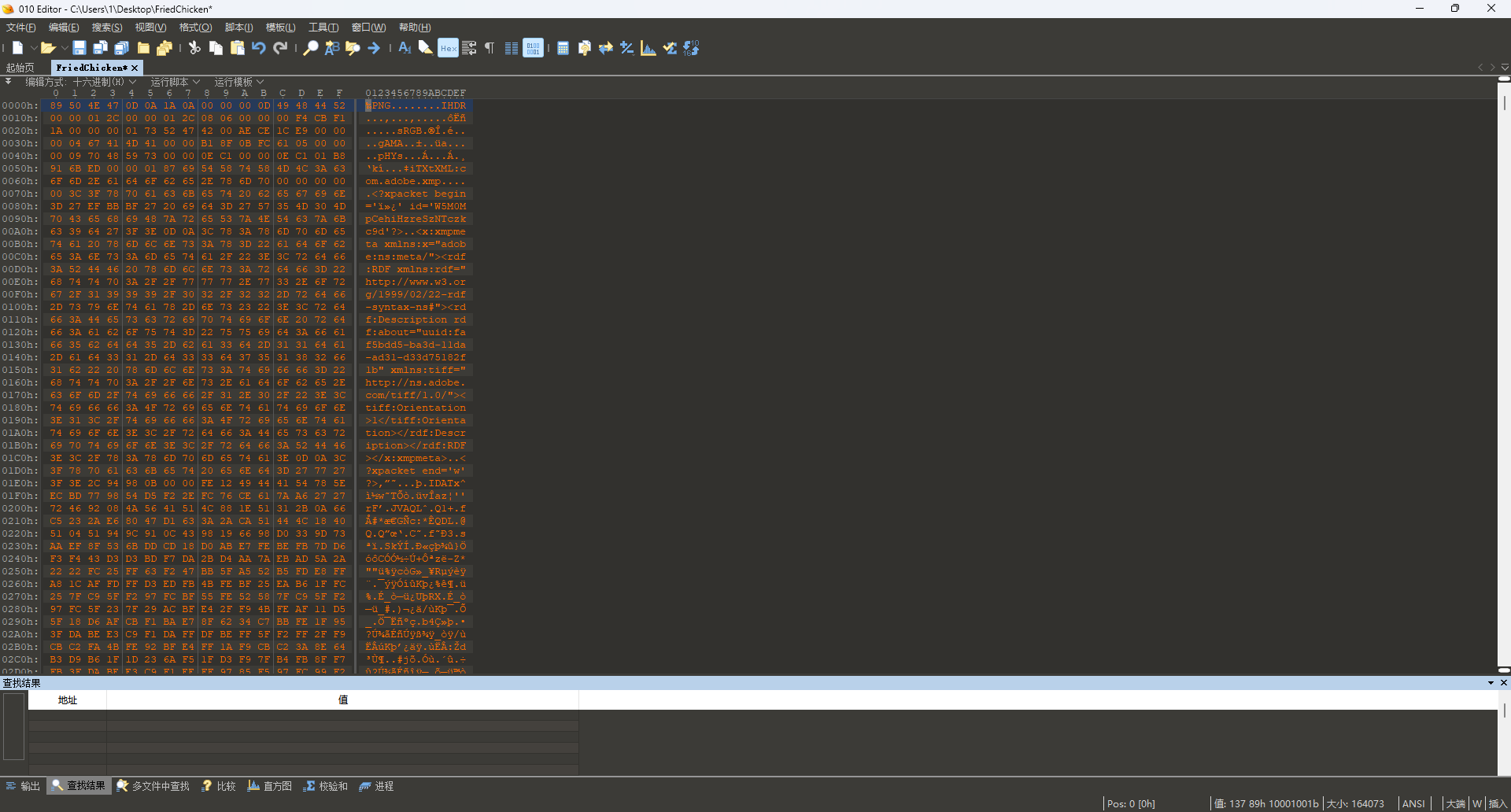Open the 格式(O) menu
1511x812 pixels.
point(195,28)
